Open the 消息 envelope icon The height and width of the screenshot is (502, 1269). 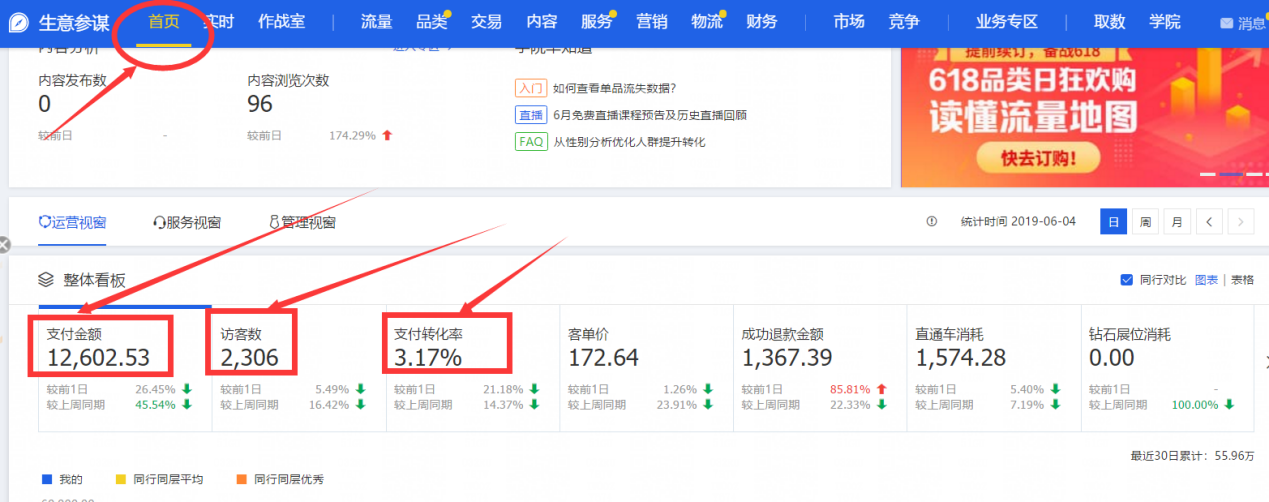click(x=1227, y=23)
